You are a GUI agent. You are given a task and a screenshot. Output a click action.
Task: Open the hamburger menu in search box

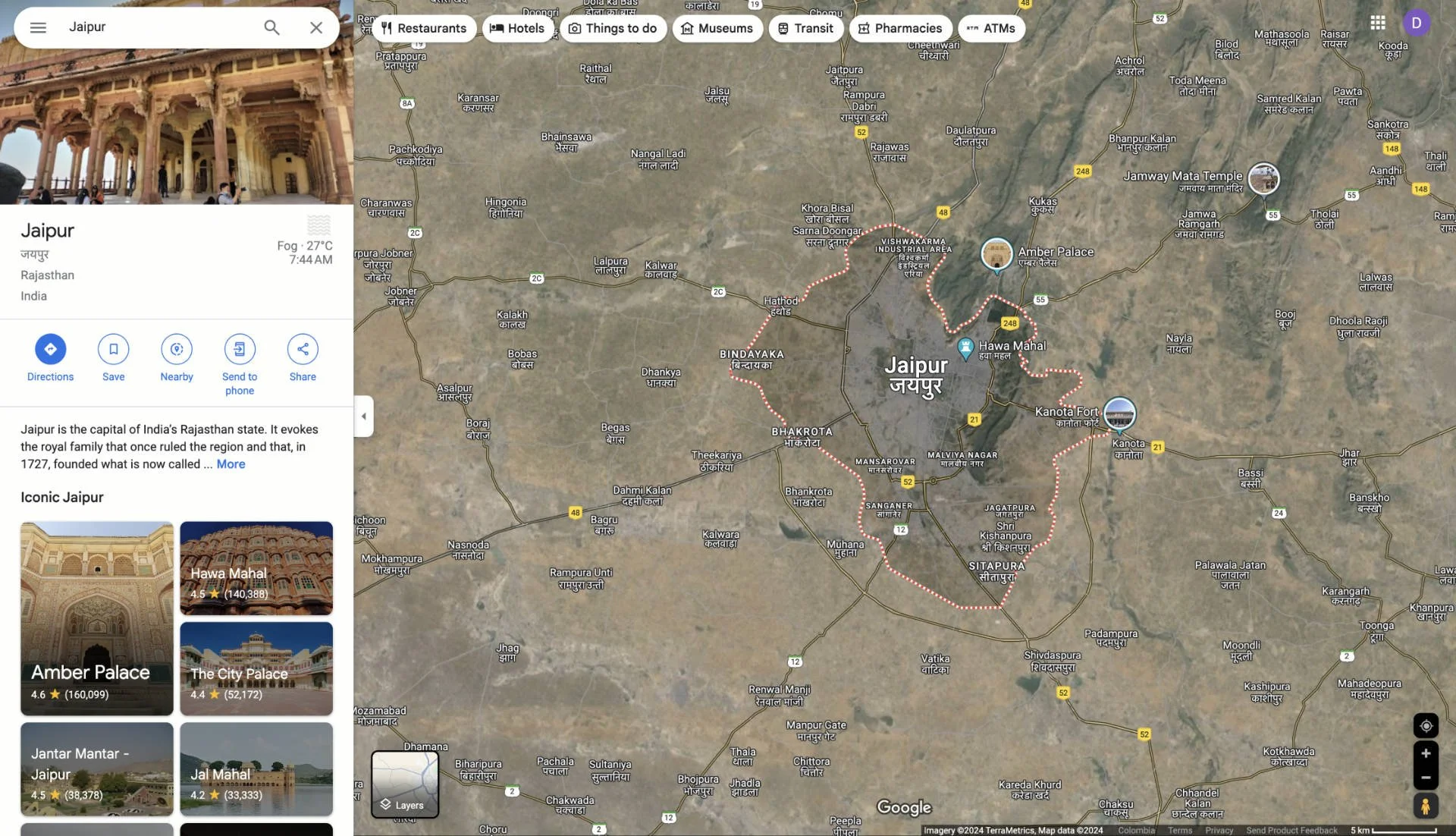pos(38,27)
